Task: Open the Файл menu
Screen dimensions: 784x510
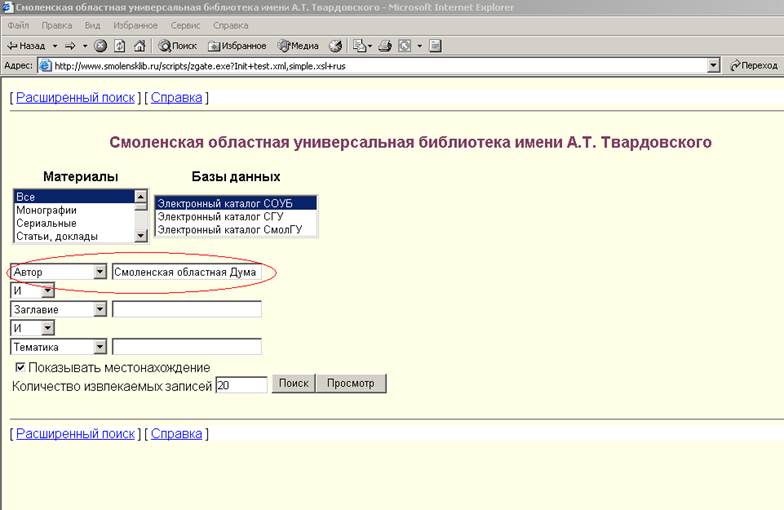Action: 18,26
